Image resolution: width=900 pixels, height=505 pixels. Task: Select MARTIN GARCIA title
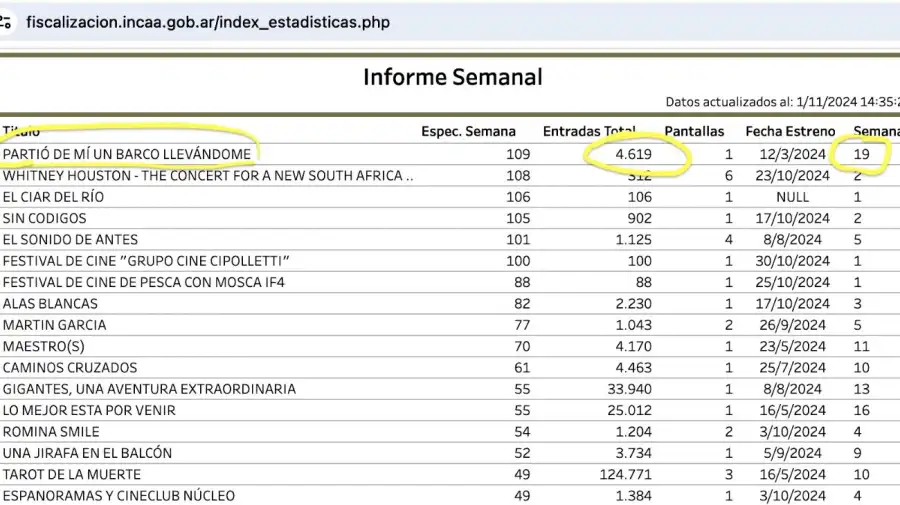tap(55, 325)
